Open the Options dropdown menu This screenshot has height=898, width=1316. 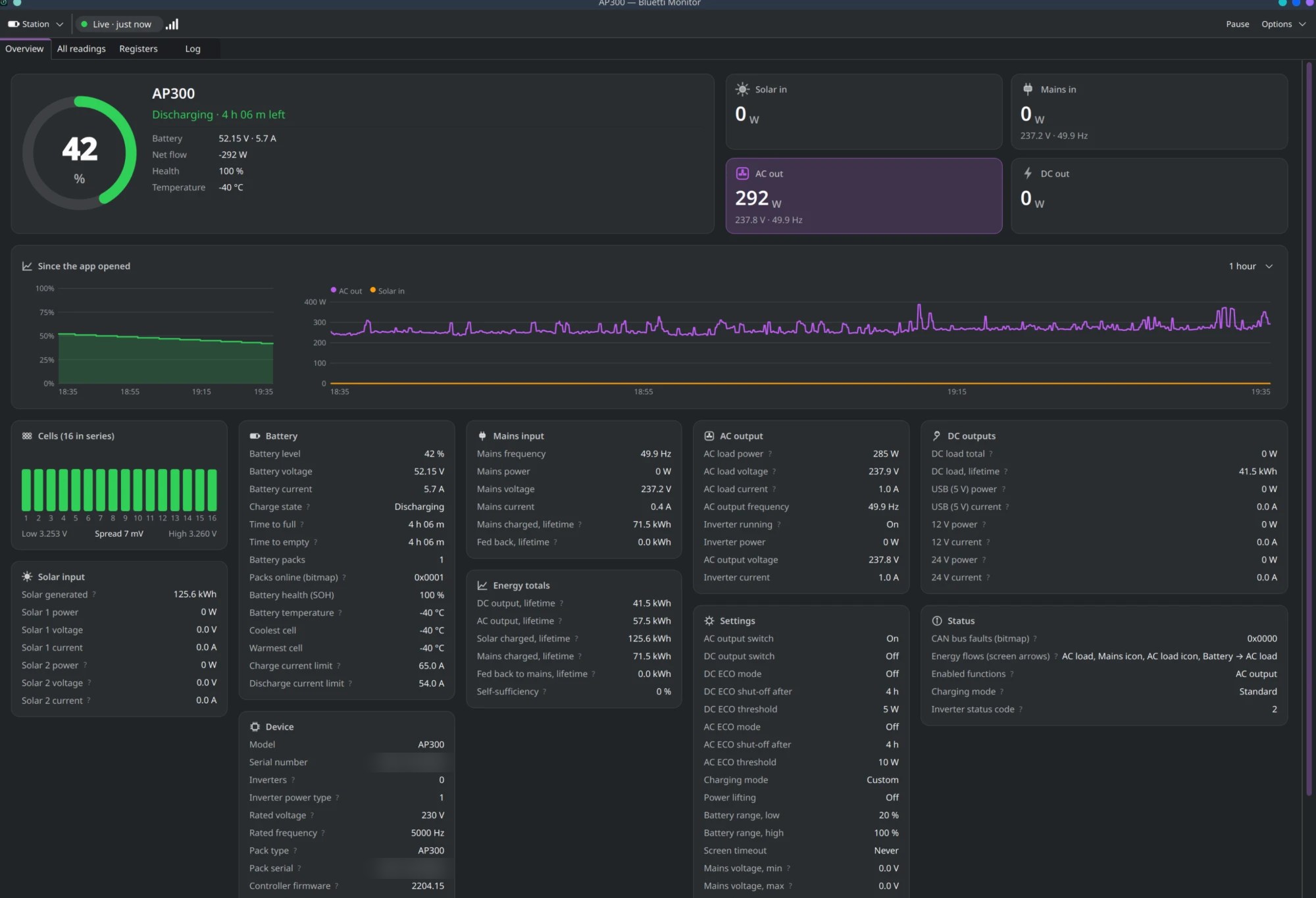[x=1283, y=24]
